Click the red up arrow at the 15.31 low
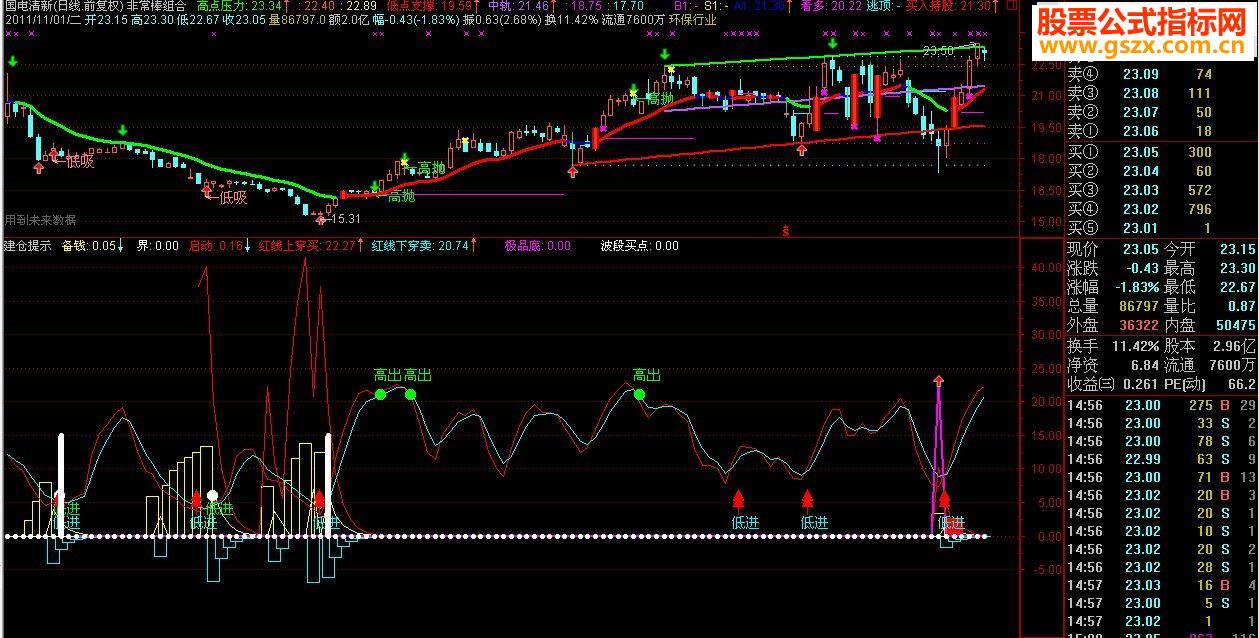 (x=320, y=218)
